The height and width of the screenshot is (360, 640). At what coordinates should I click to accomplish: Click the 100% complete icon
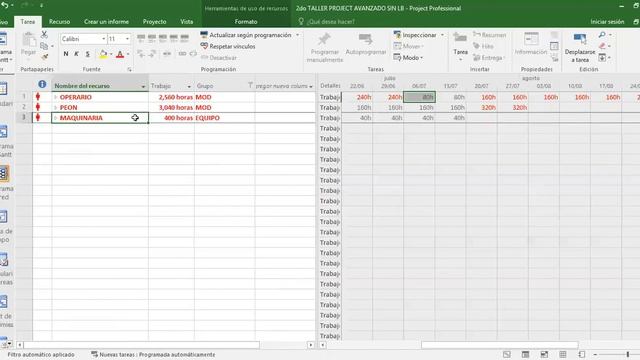coord(184,39)
